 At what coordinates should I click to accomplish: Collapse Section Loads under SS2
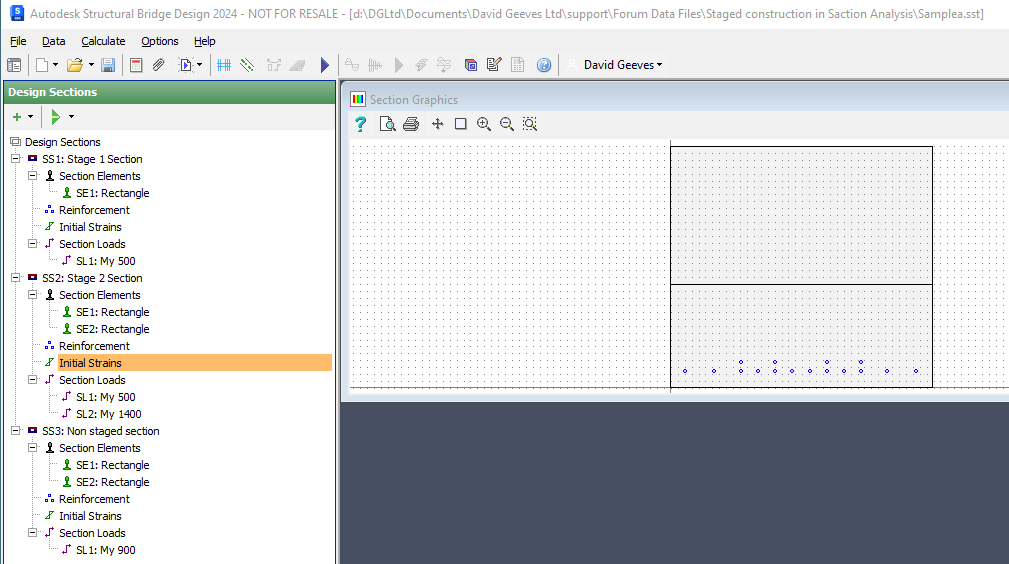tap(33, 379)
